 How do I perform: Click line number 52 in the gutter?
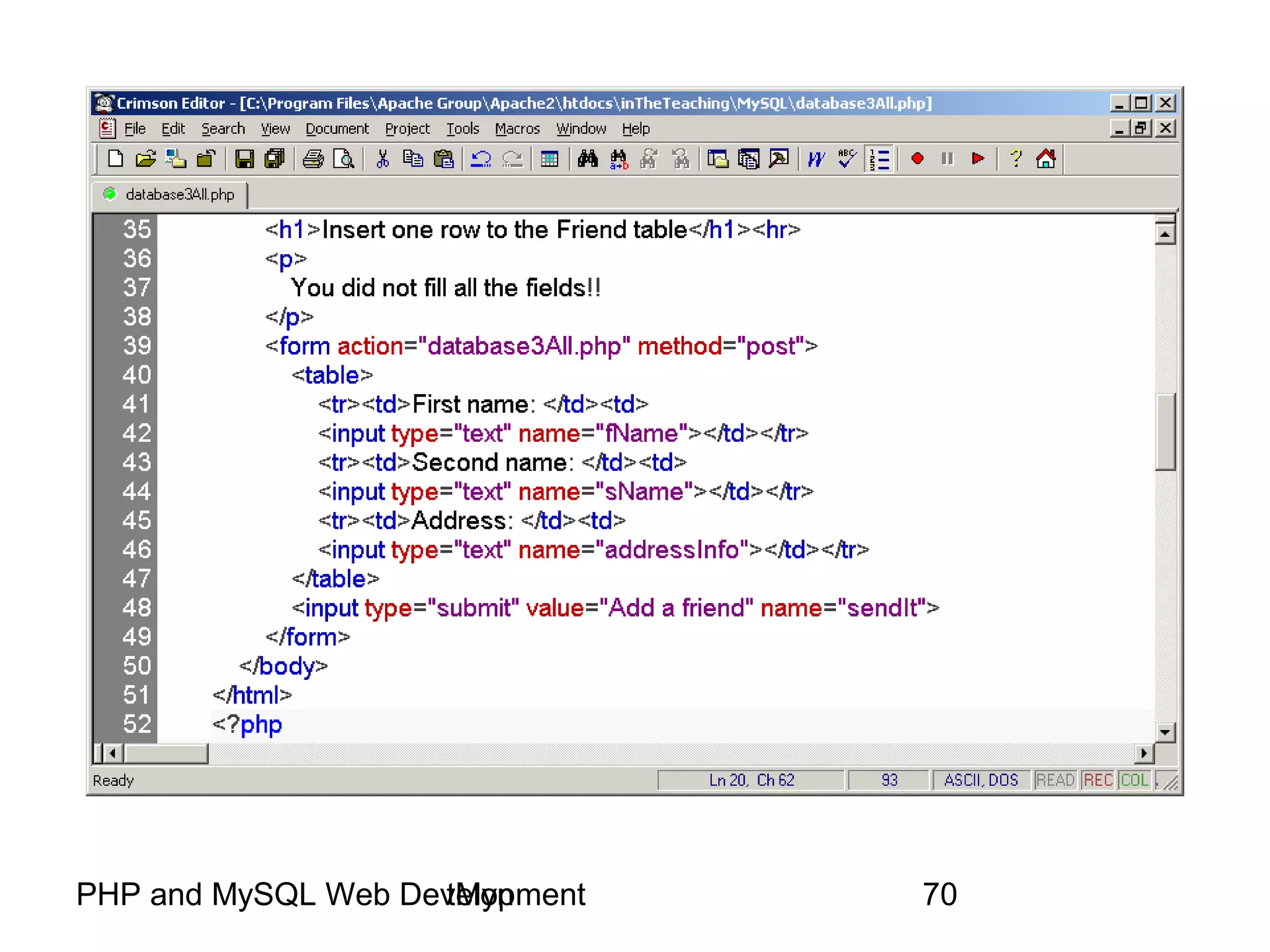(x=137, y=724)
